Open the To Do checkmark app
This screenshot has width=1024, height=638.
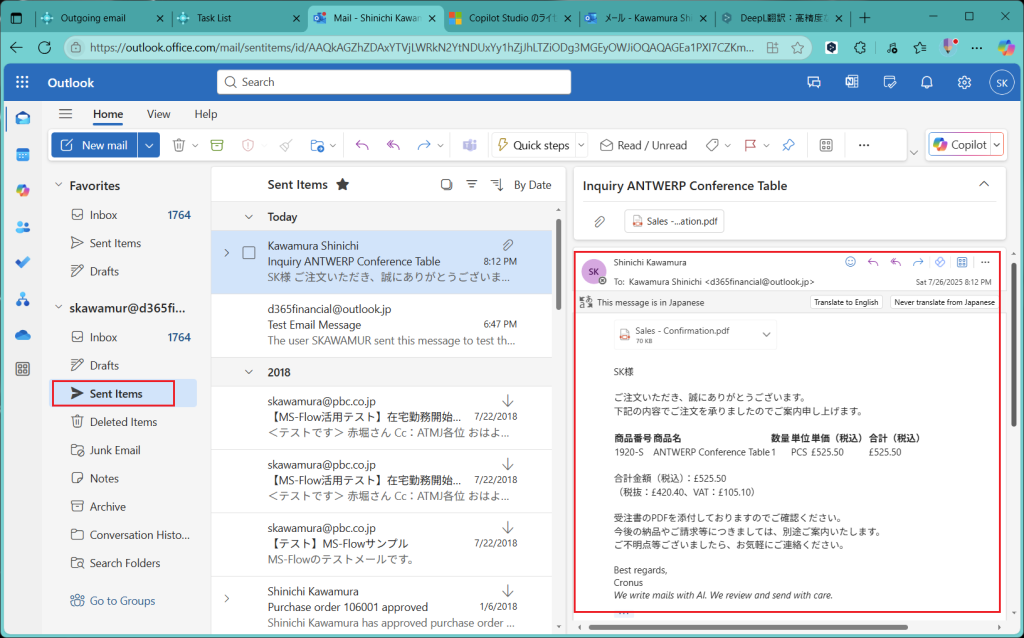coord(23,262)
